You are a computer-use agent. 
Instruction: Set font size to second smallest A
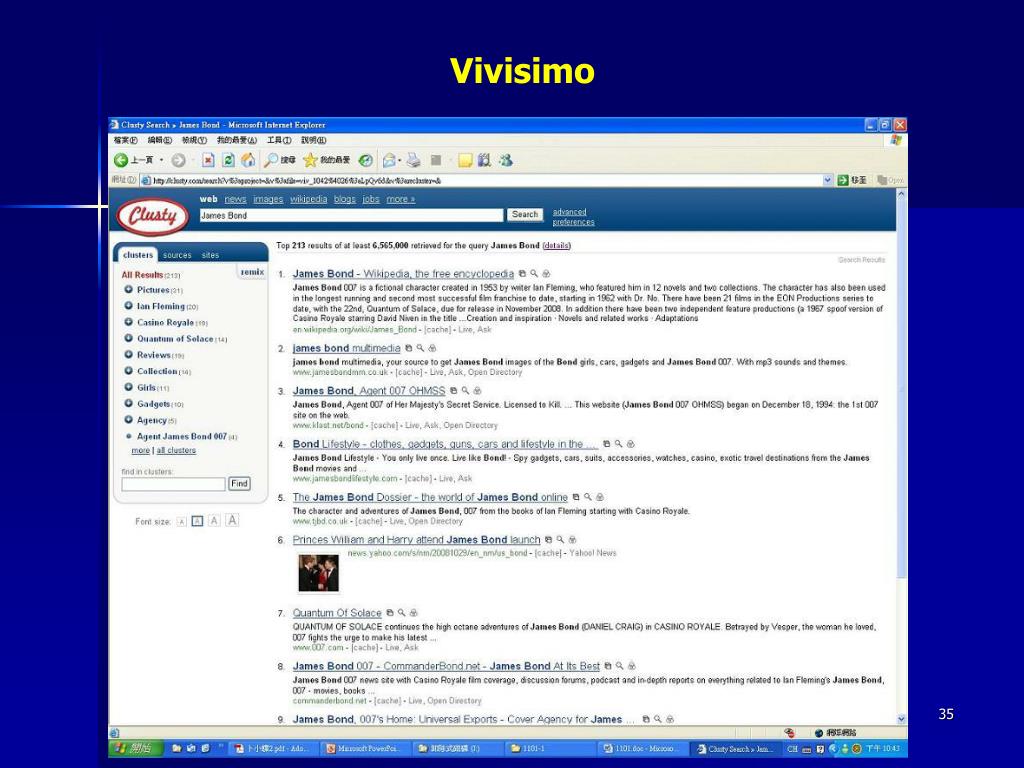197,521
